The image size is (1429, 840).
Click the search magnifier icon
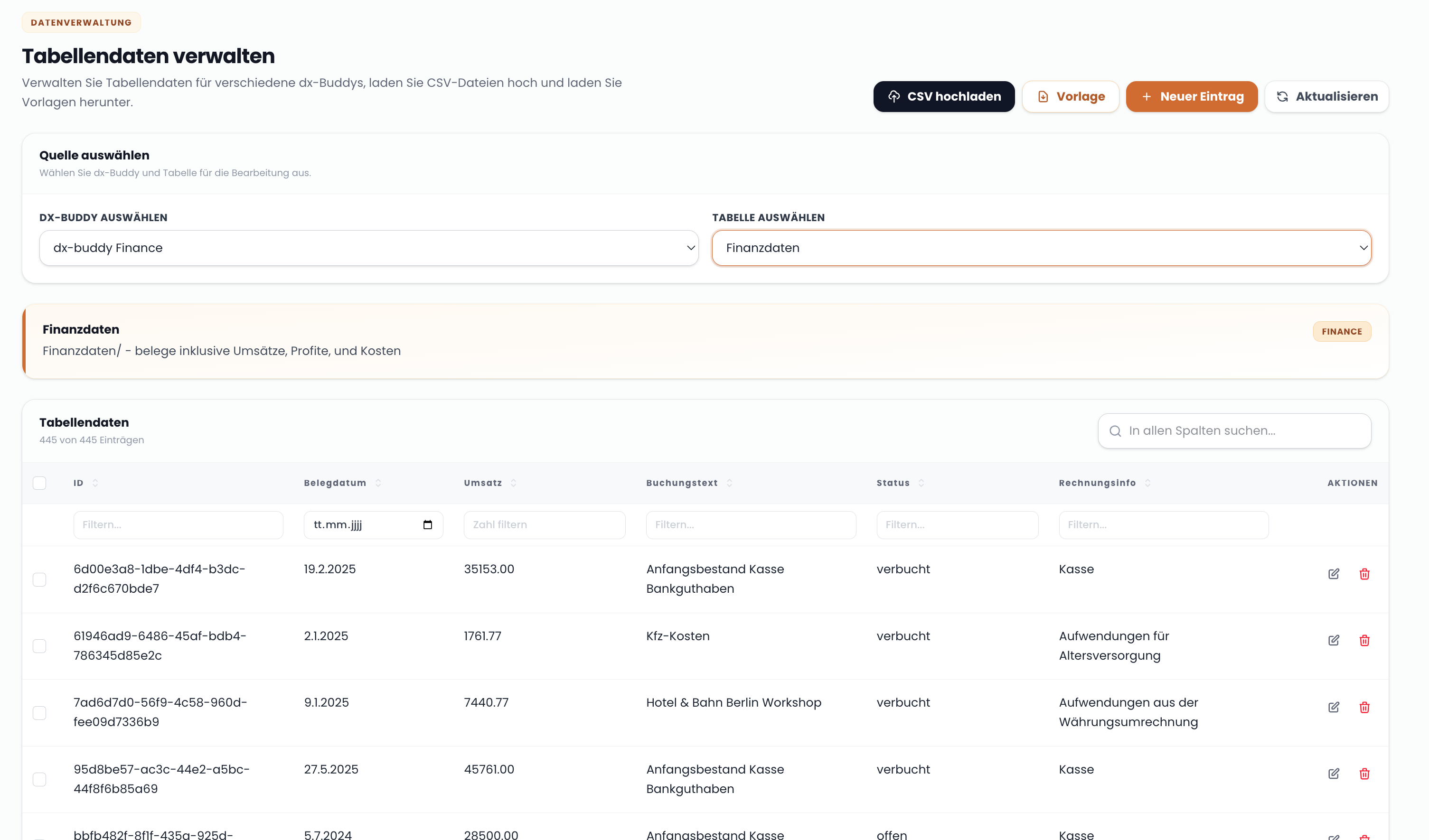[x=1115, y=431]
